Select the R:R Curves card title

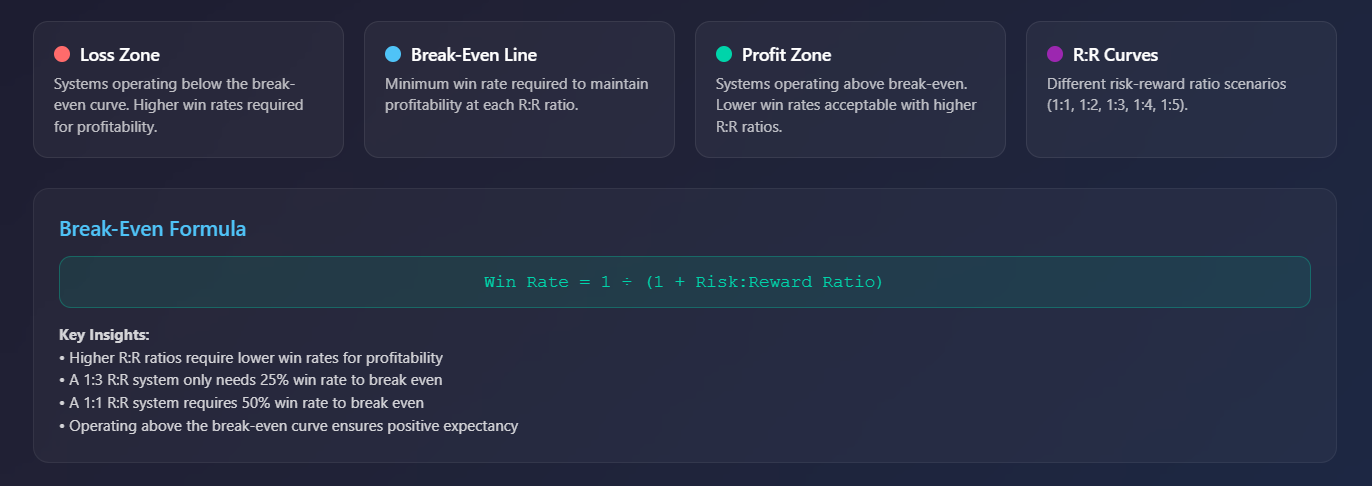tap(1115, 55)
